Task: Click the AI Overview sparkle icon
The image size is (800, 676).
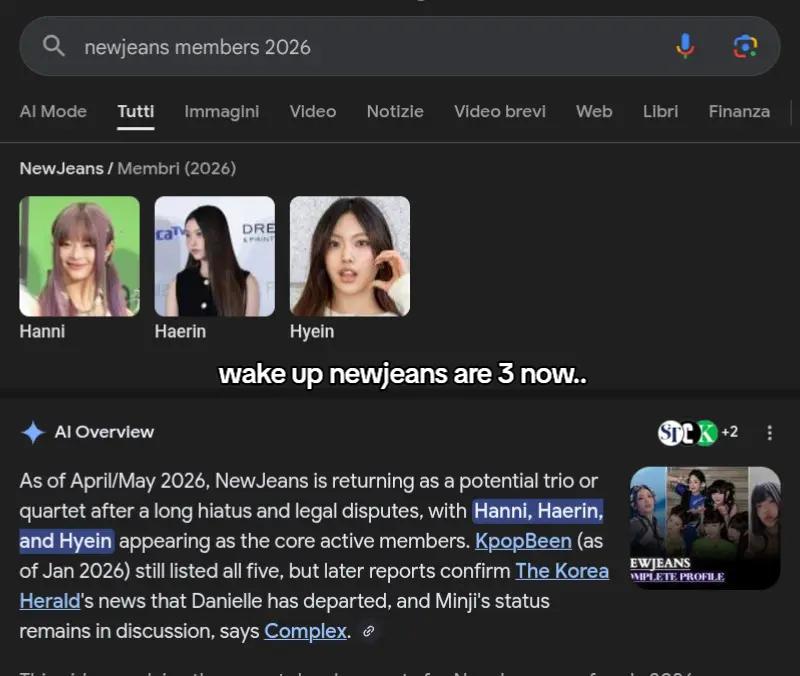Action: coord(33,432)
